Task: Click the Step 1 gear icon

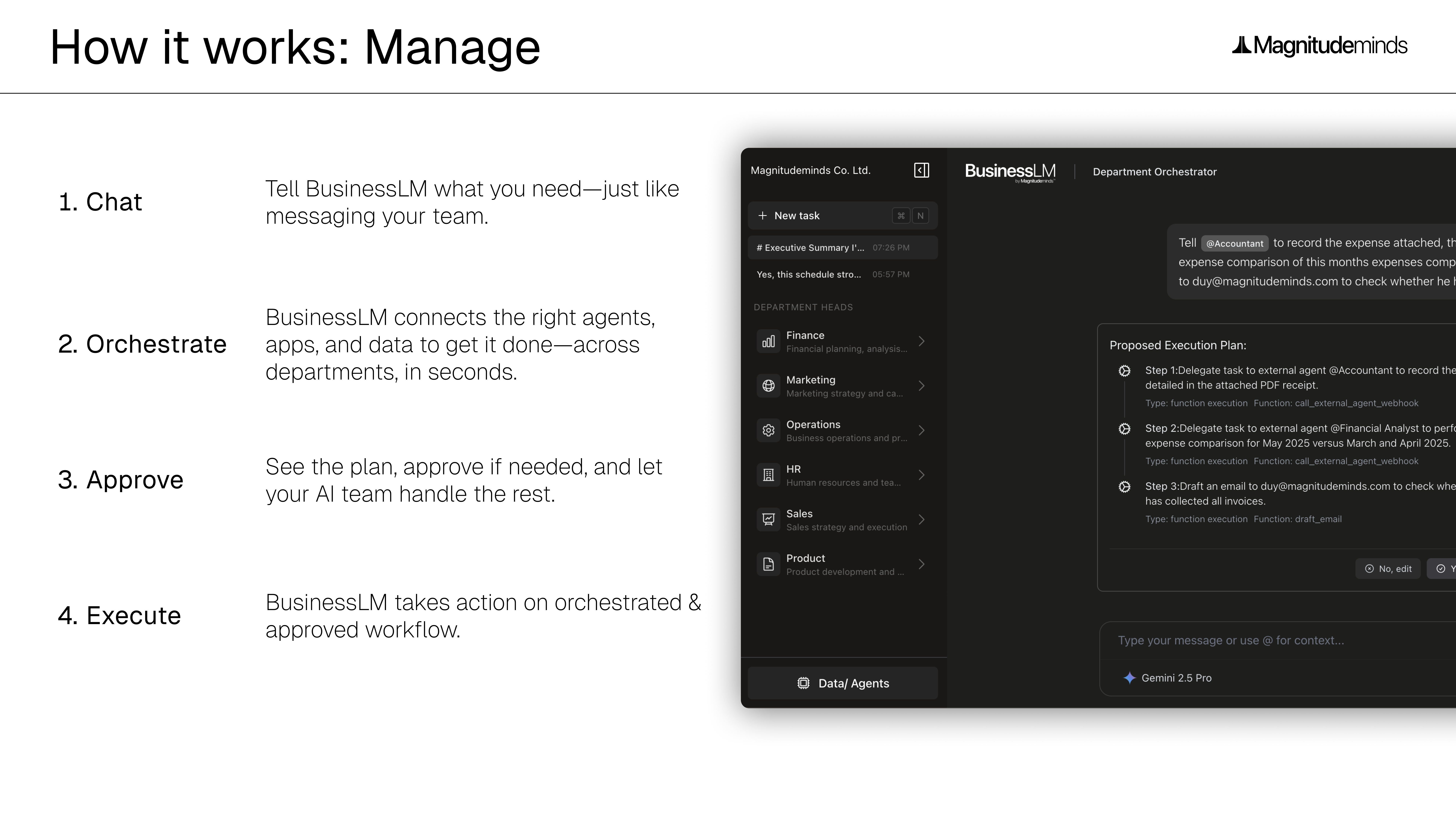Action: (x=1125, y=371)
